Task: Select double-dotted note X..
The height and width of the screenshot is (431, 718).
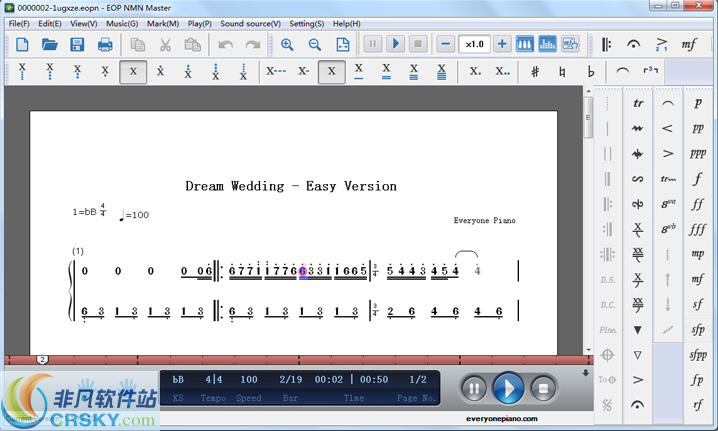Action: [x=502, y=72]
